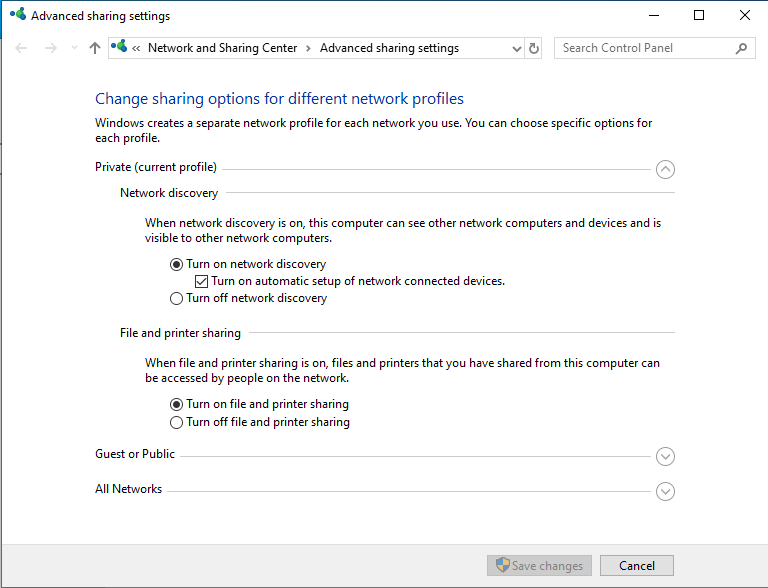Click the Cancel button
Image resolution: width=768 pixels, height=588 pixels.
click(x=637, y=565)
